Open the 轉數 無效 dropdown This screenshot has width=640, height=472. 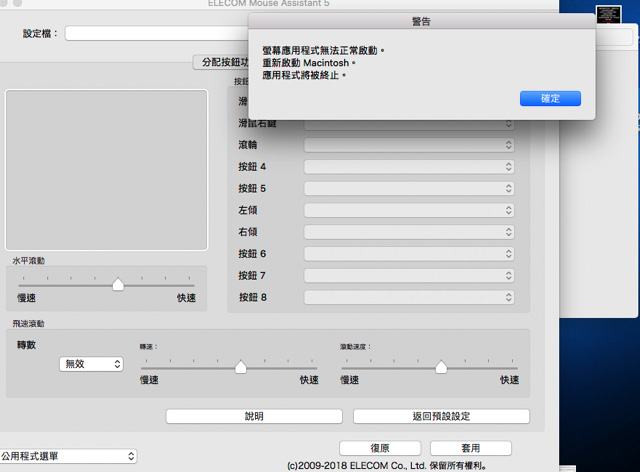(91, 364)
